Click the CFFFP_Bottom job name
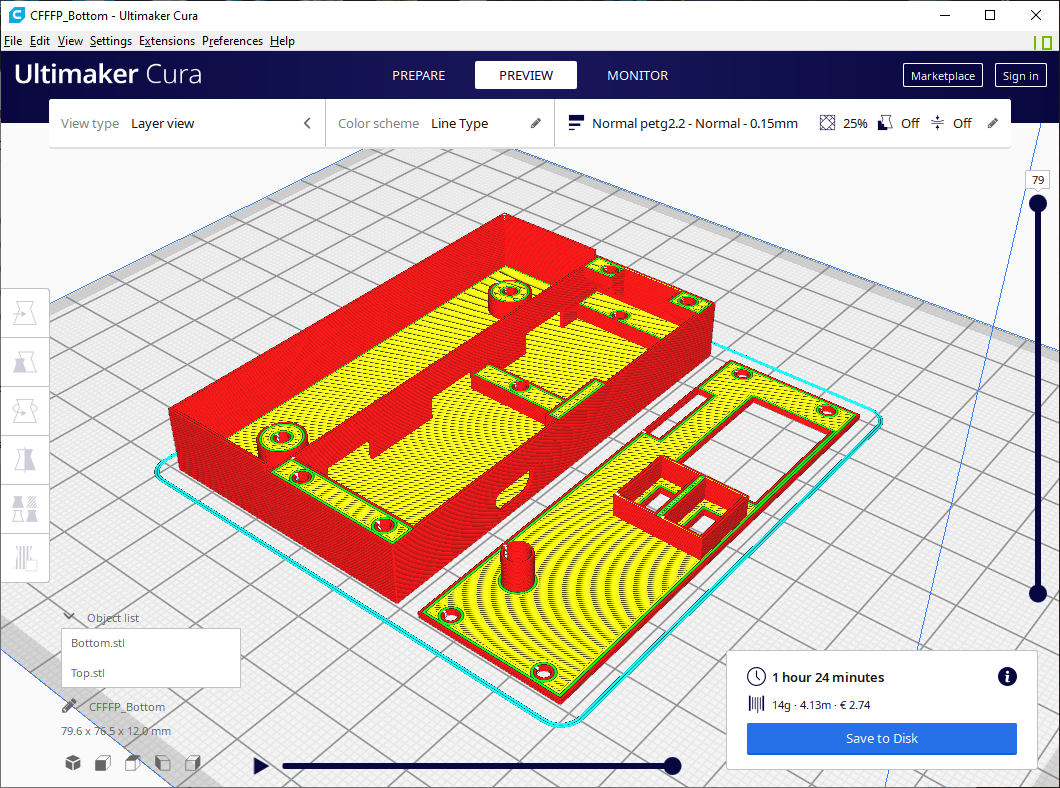Image resolution: width=1060 pixels, height=788 pixels. click(127, 707)
